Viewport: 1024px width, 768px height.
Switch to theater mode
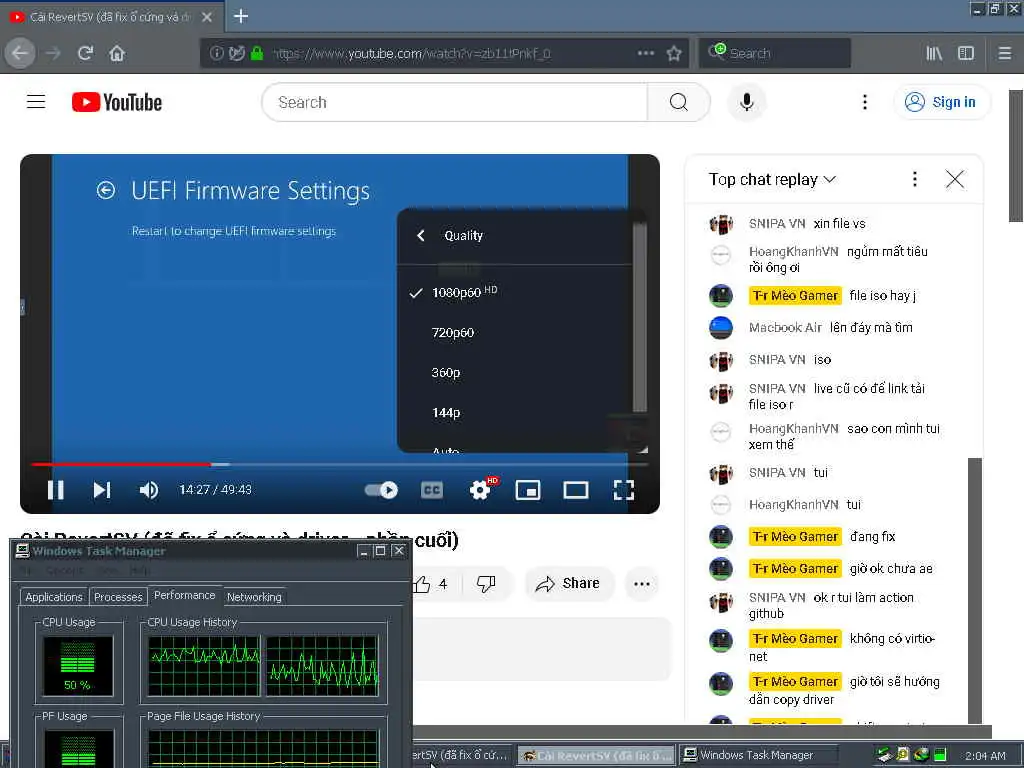click(576, 490)
